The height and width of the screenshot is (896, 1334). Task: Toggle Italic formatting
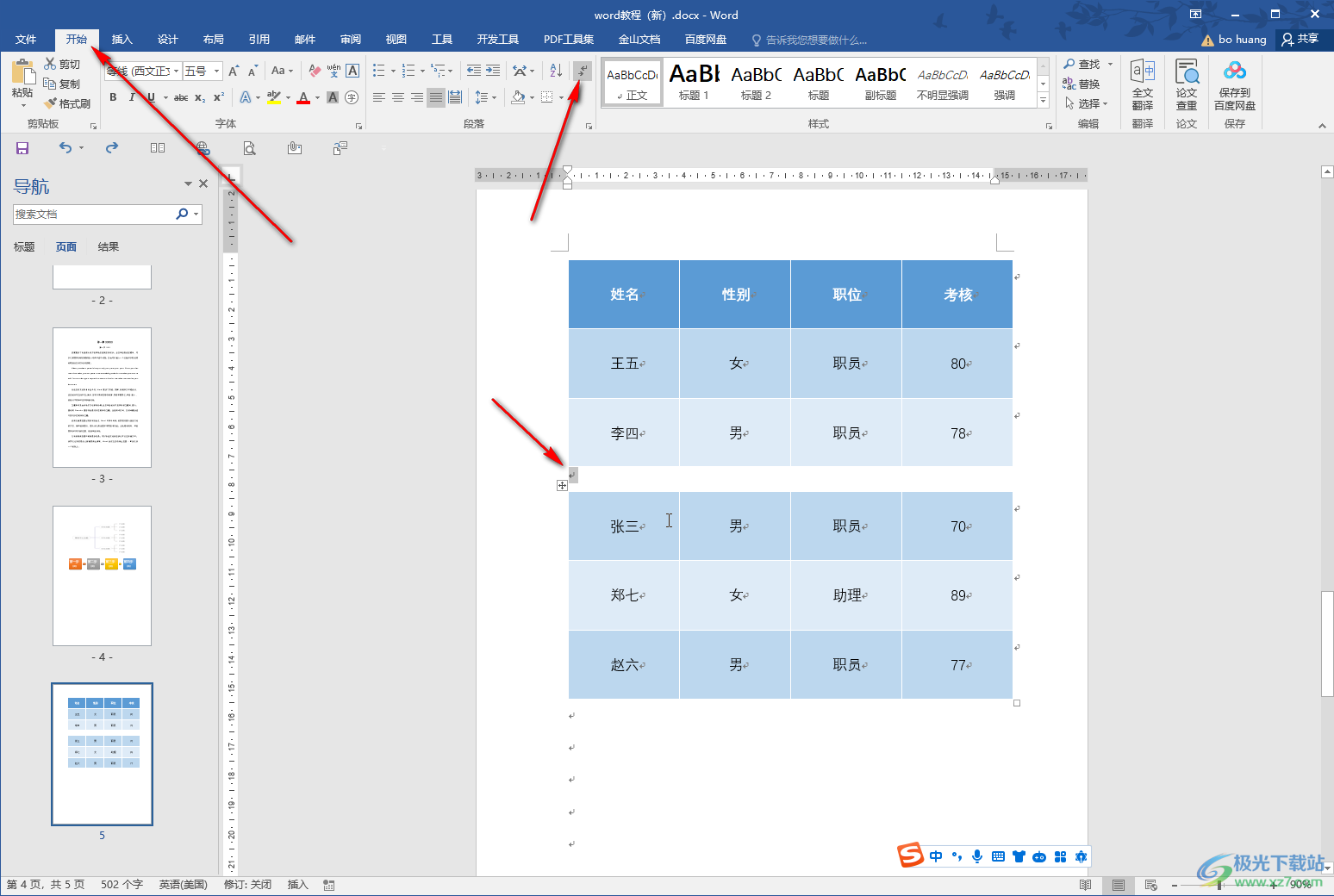132,97
